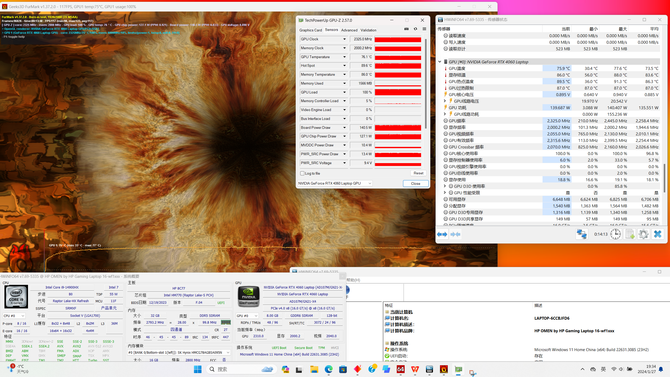Click HWiNFO sensor list vertical scrollbar
This screenshot has width=670, height=377.
pos(664,179)
